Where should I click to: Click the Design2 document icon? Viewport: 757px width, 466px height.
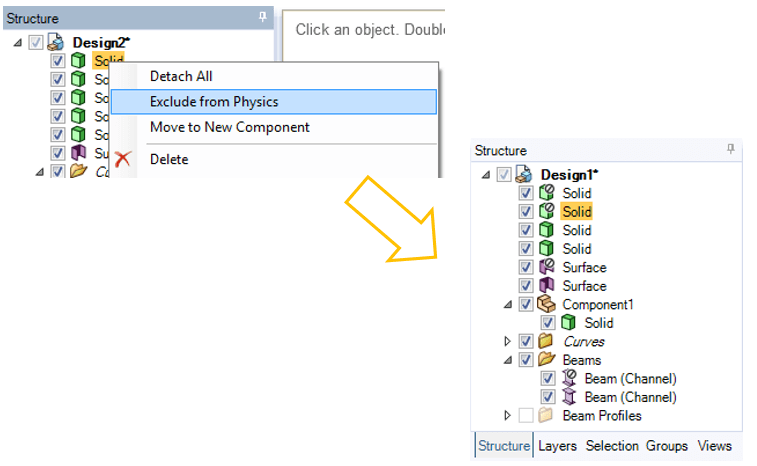[57, 43]
